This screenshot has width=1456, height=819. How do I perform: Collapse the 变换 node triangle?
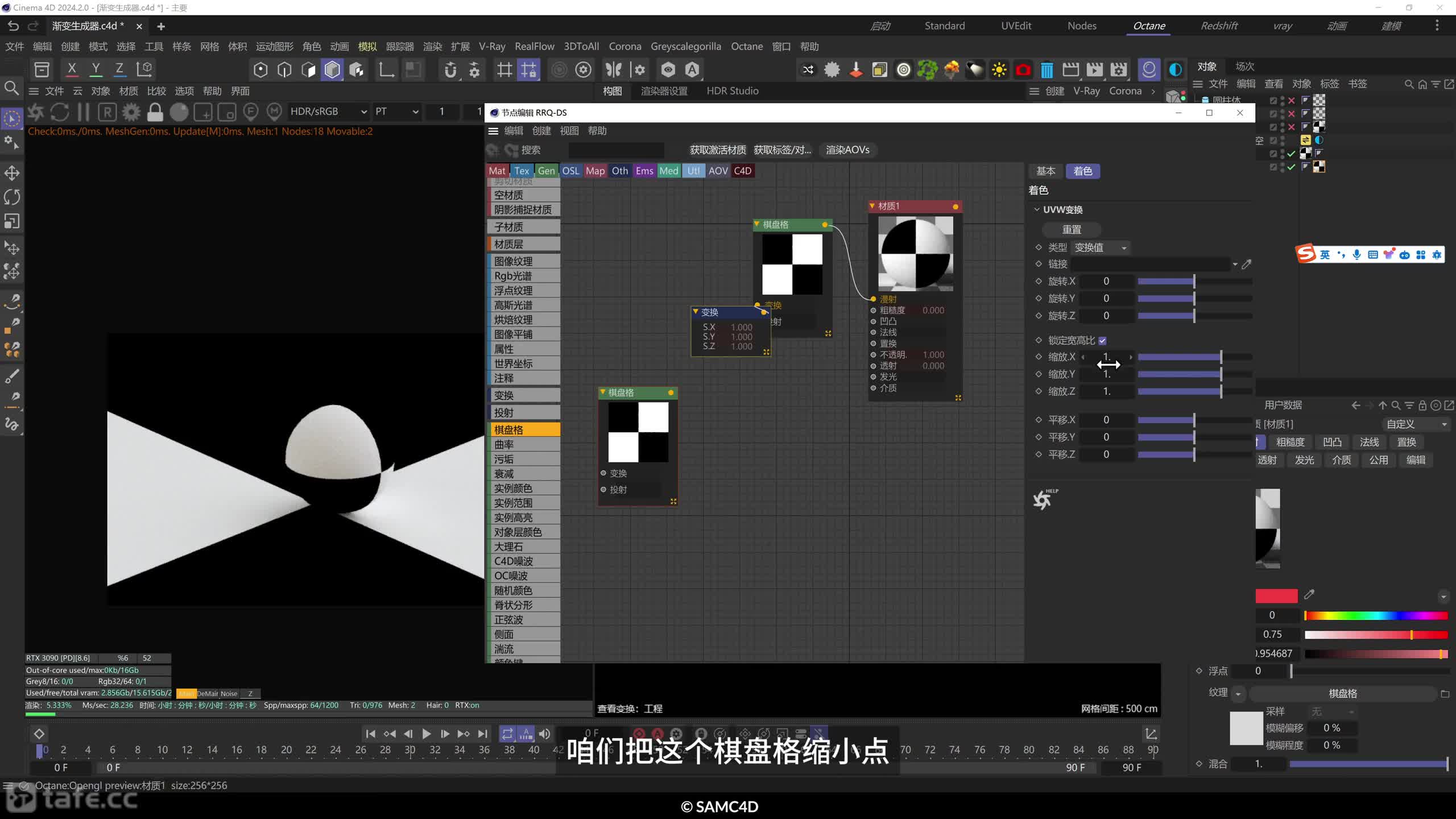pos(696,312)
